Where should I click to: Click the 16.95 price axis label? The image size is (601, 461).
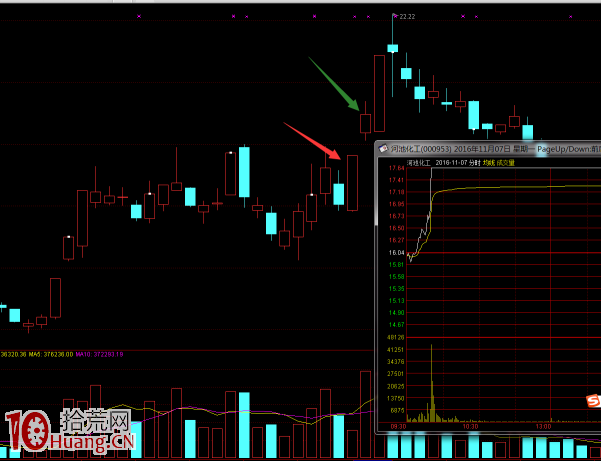396,204
